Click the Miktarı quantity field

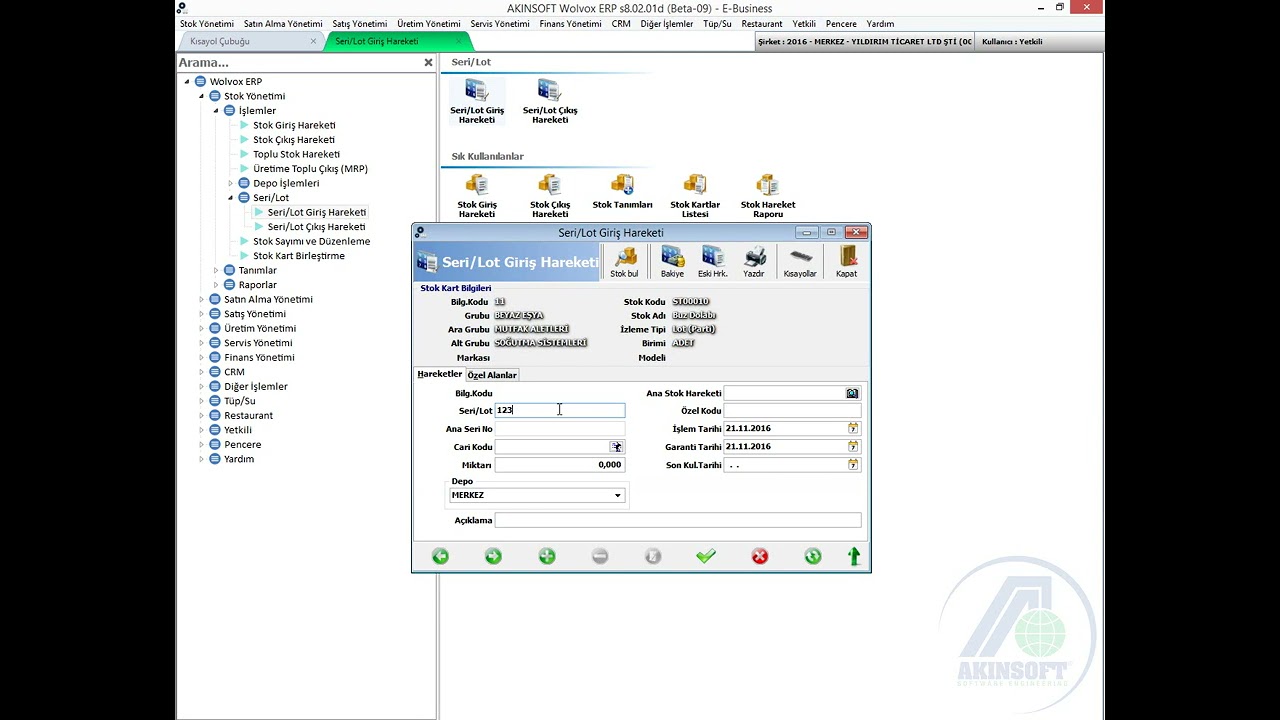[560, 465]
